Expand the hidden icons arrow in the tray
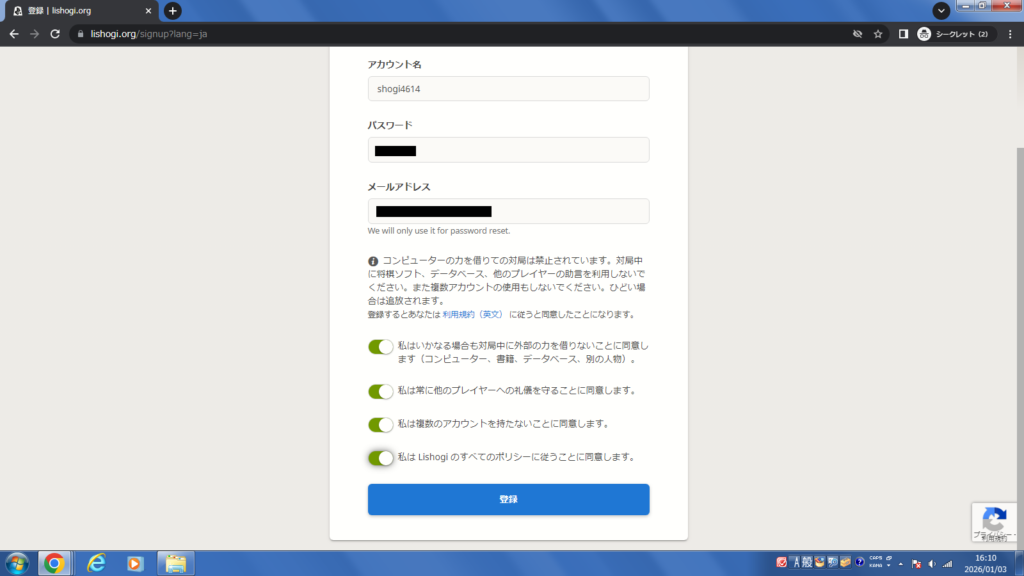This screenshot has height=576, width=1024. click(x=901, y=565)
